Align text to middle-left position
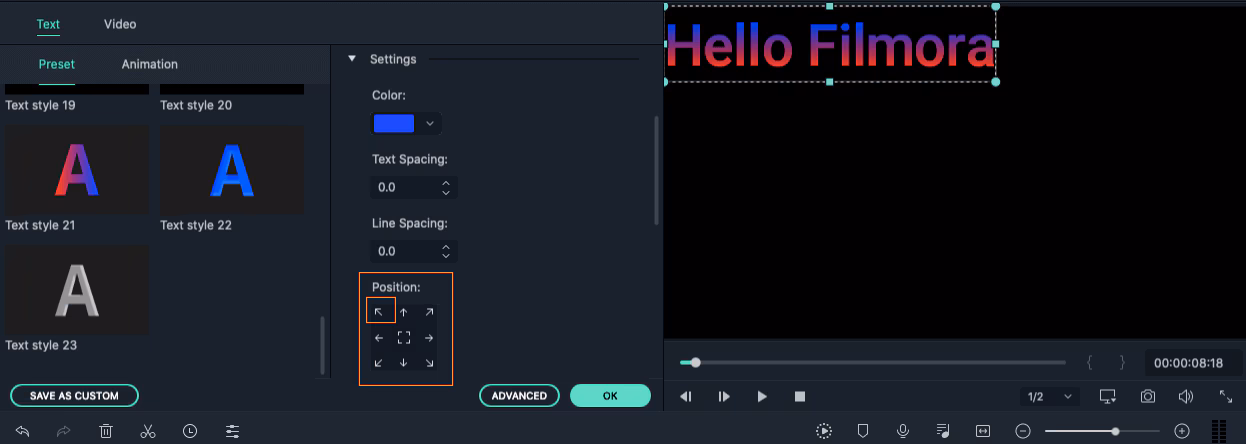Screen dimensions: 1246x444 pos(379,338)
